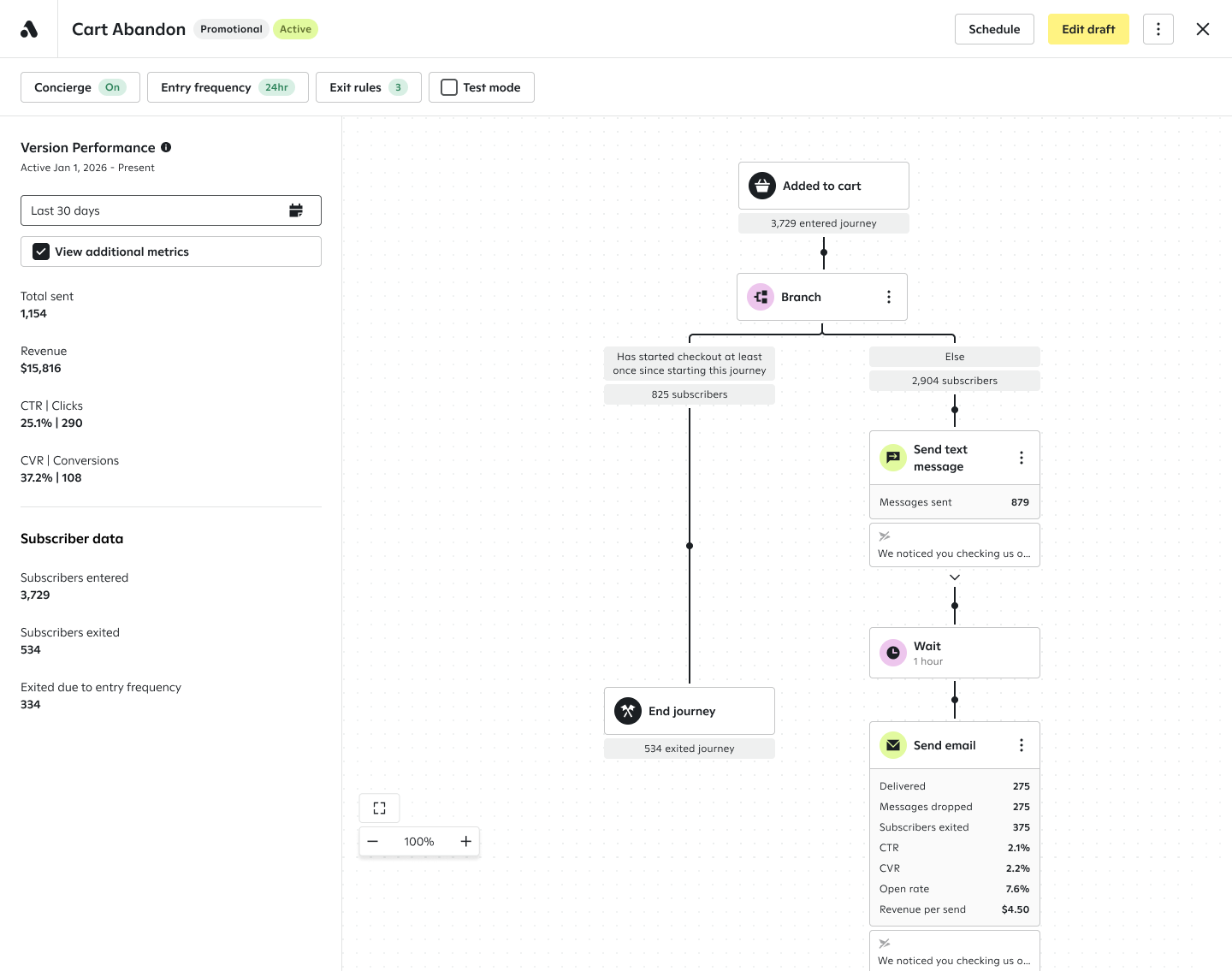Open the Branch node three-dot menu
The image size is (1232, 971).
[x=889, y=297]
